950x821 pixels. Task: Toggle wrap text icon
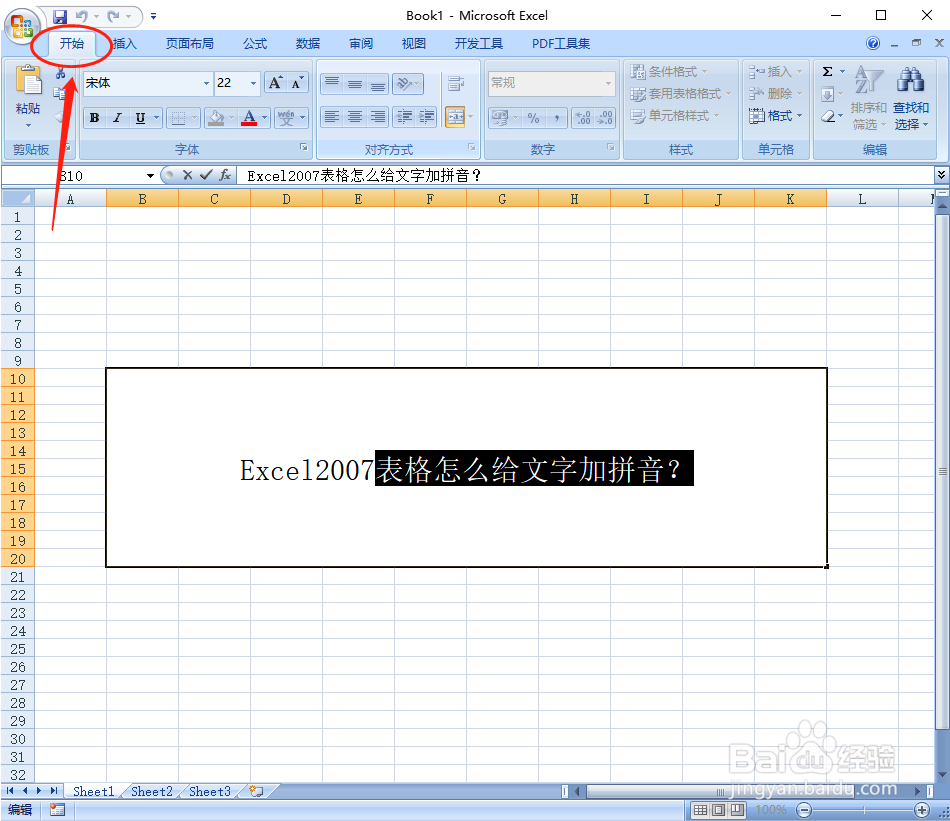click(x=456, y=84)
